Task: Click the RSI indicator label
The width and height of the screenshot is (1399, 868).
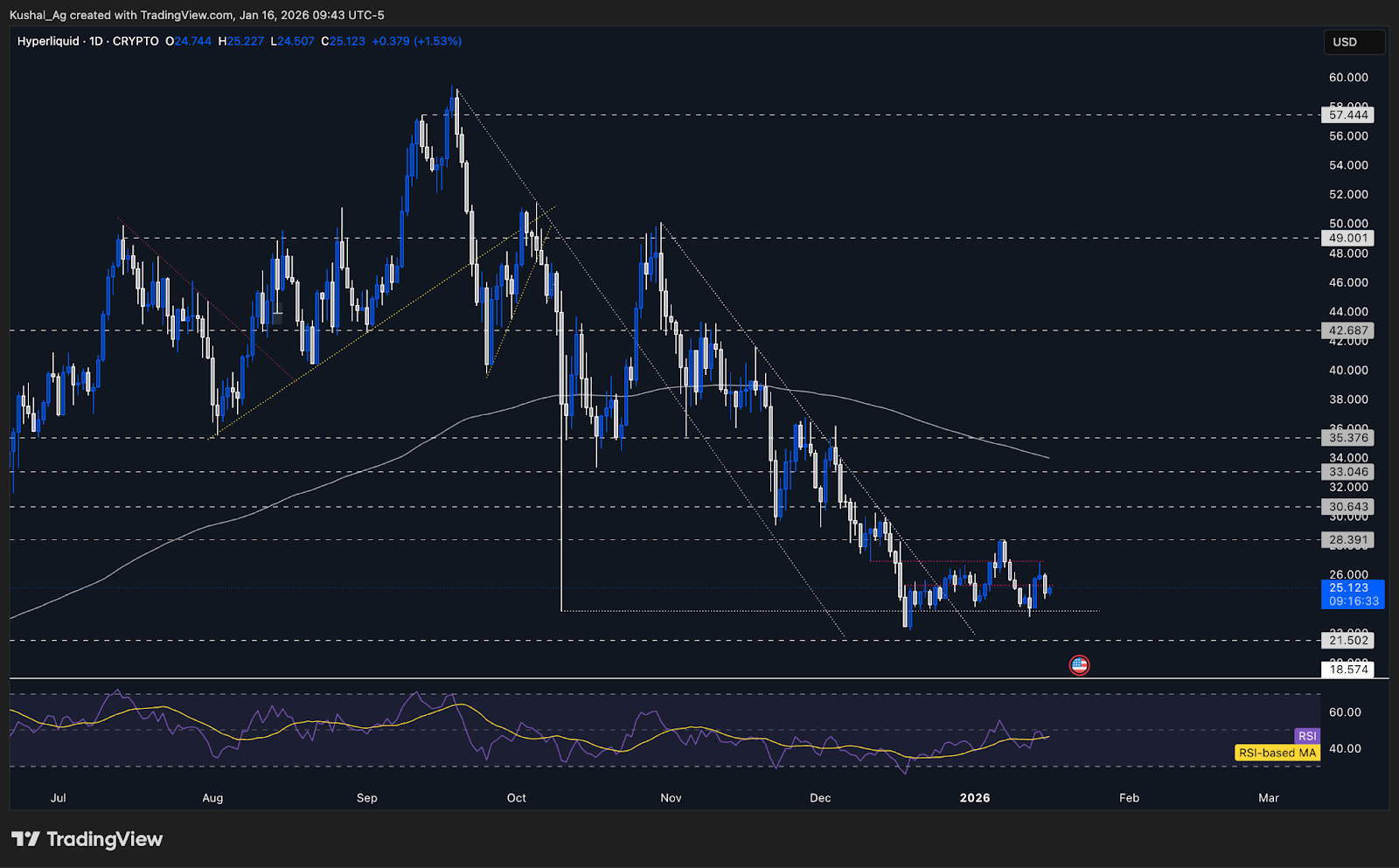Action: click(1307, 736)
